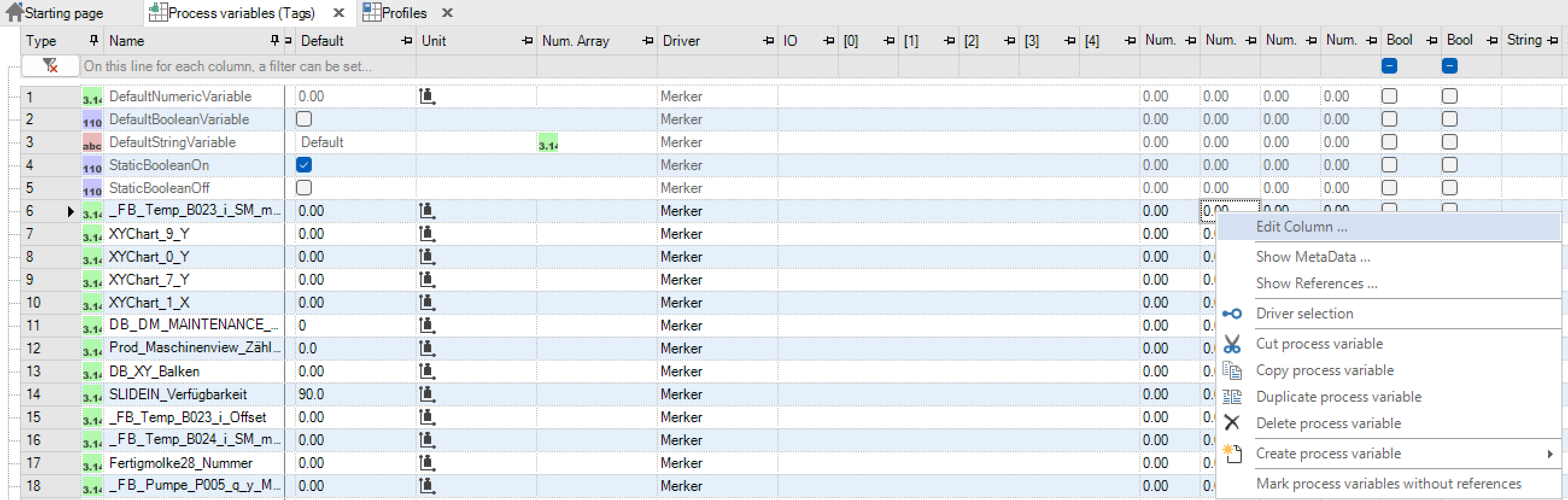The height and width of the screenshot is (500, 1568).
Task: Choose Edit Column from context menu
Action: coord(1388,227)
